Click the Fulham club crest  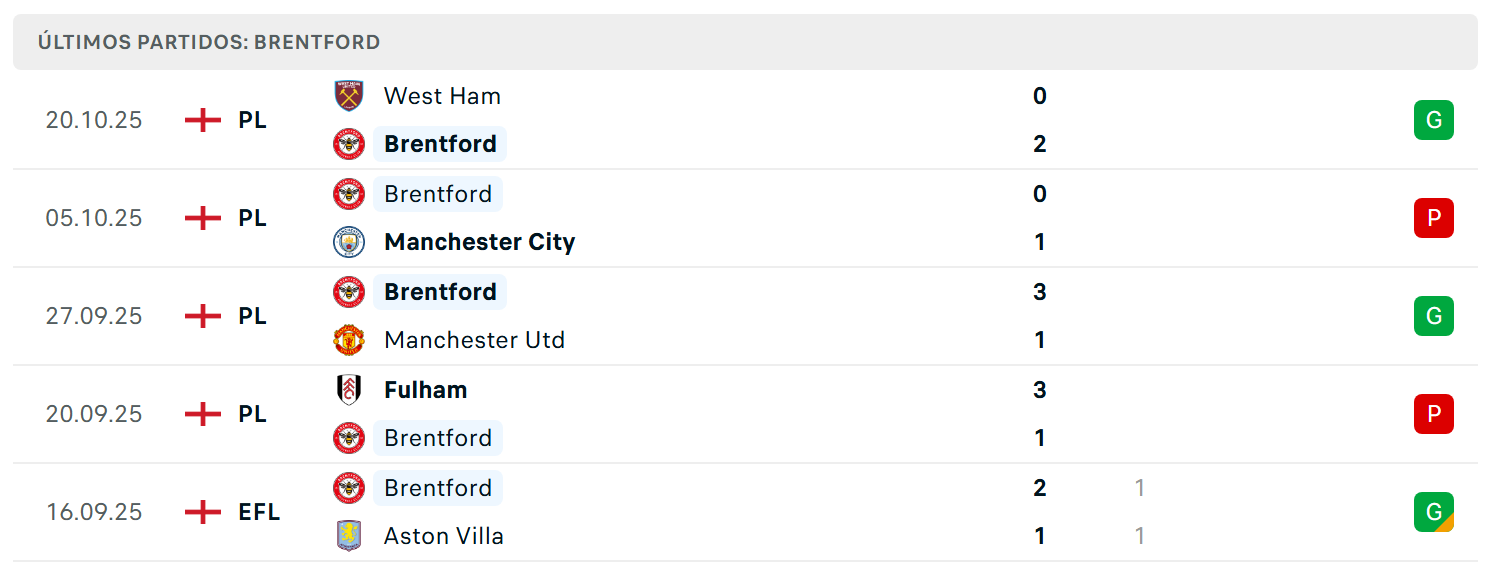[x=349, y=390]
